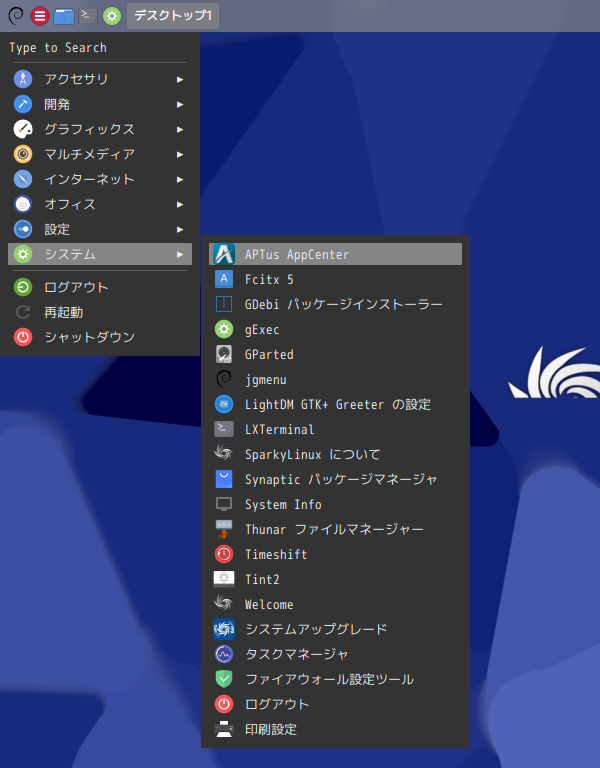This screenshot has height=768, width=600.
Task: Open GParted entry
Action: (x=335, y=354)
